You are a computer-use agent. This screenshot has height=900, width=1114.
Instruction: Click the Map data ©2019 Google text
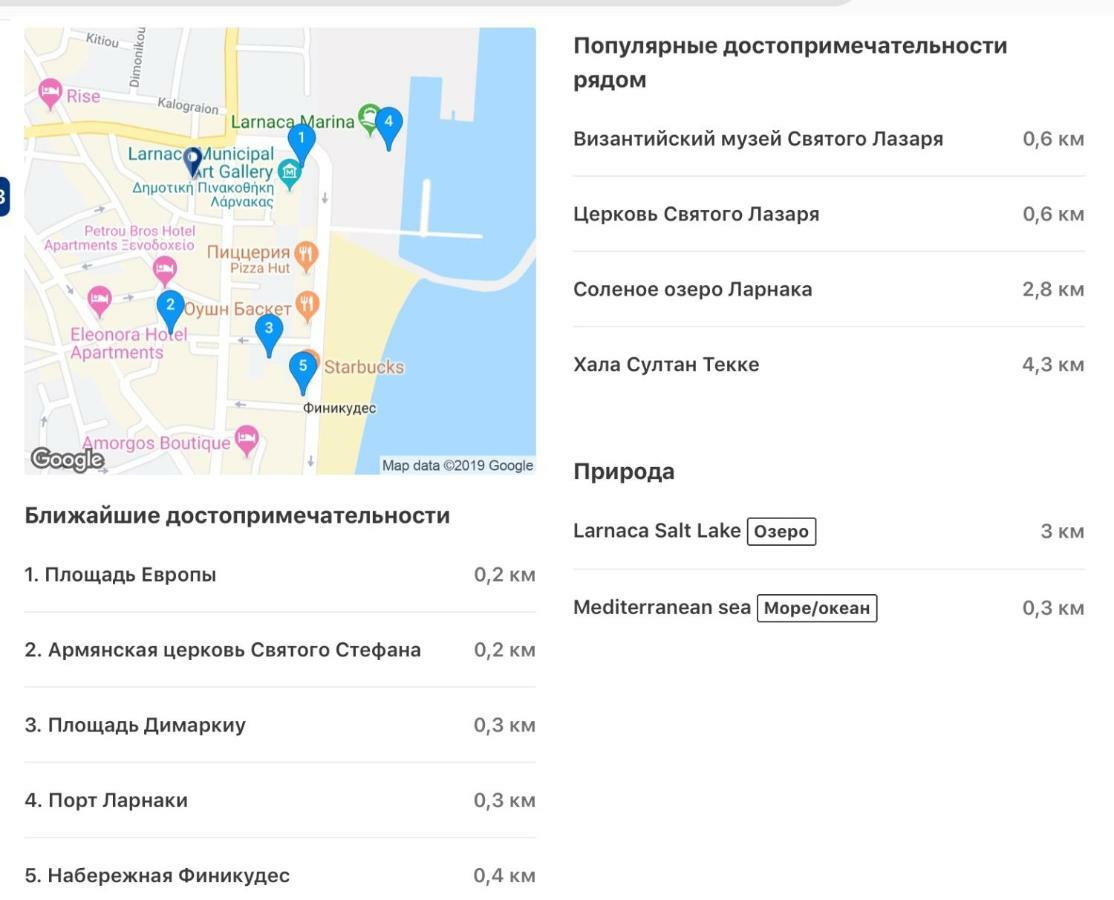458,465
